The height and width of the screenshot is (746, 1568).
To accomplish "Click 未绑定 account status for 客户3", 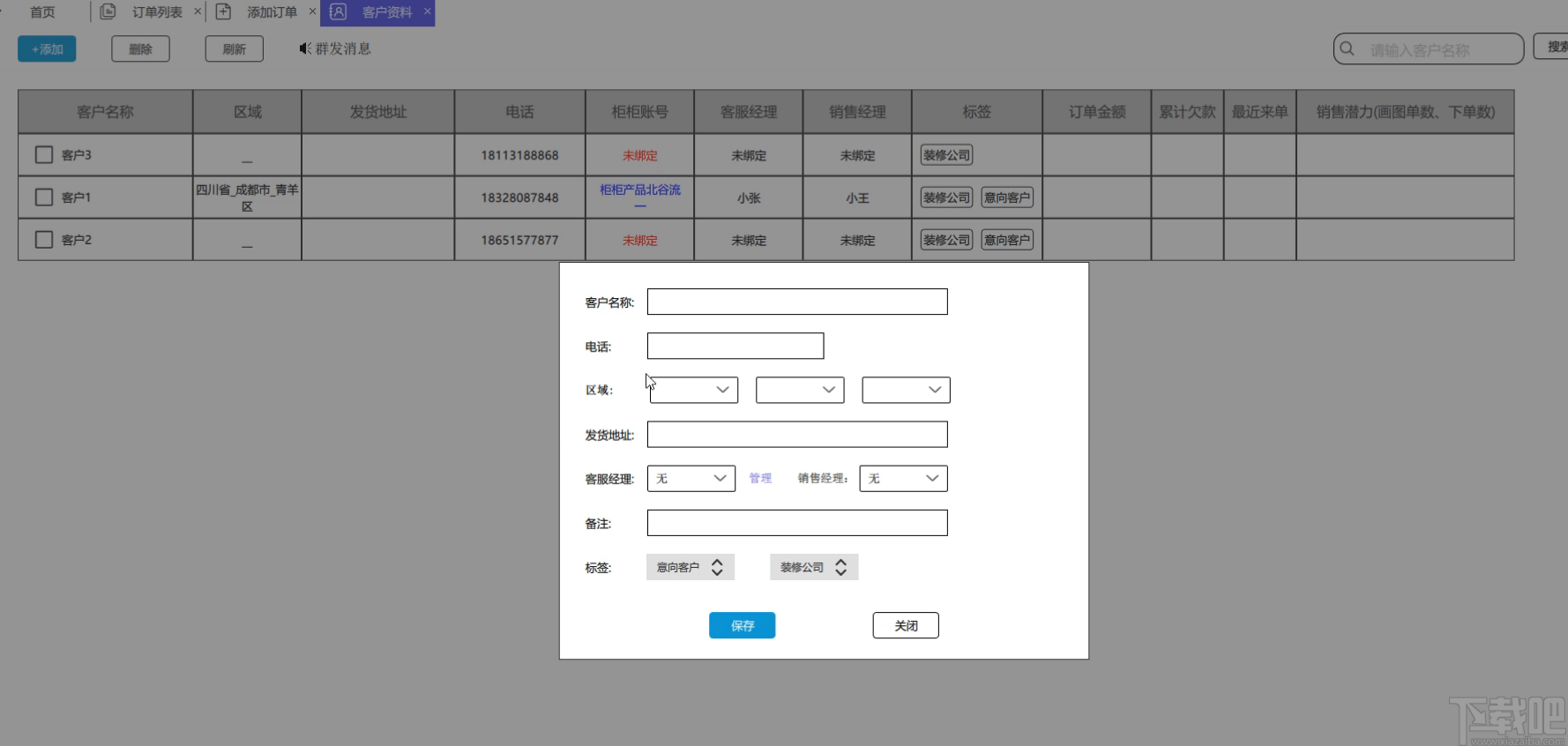I will tap(640, 155).
